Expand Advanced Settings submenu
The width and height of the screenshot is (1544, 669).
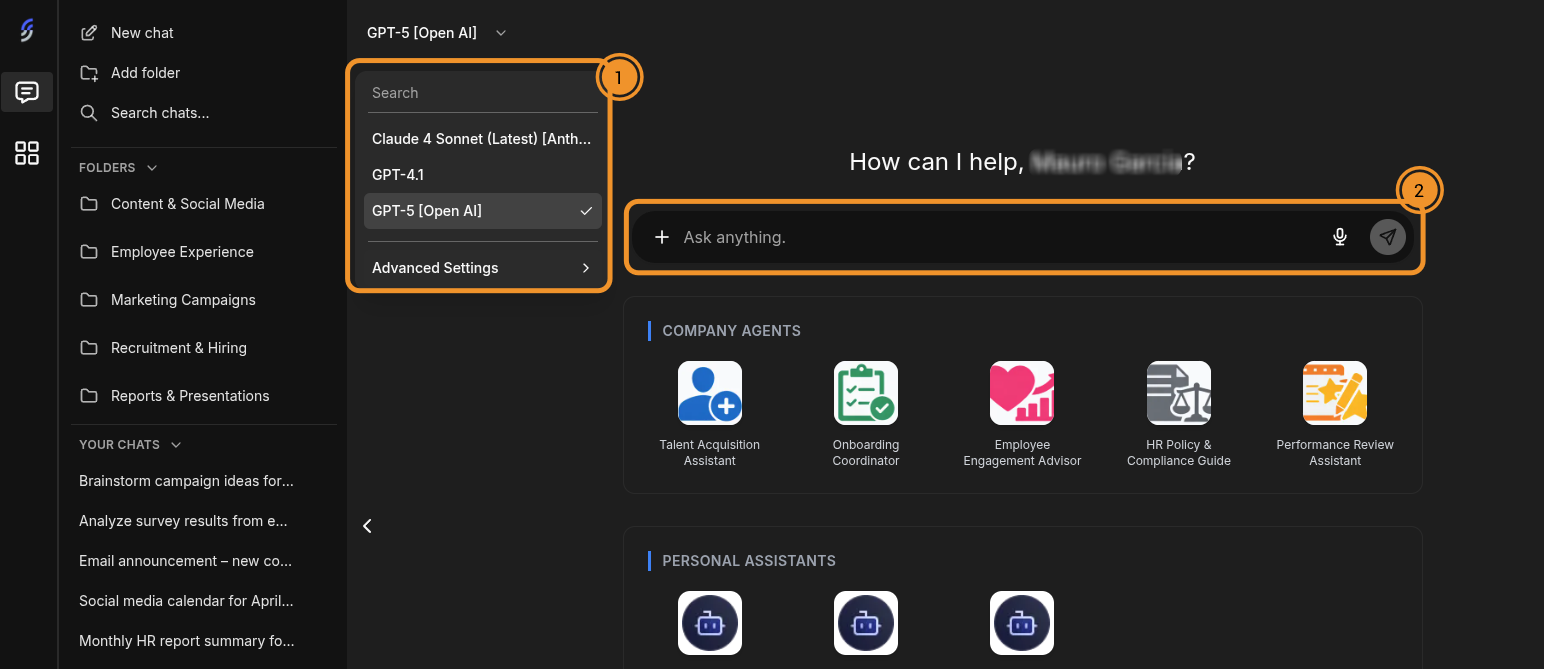[481, 268]
